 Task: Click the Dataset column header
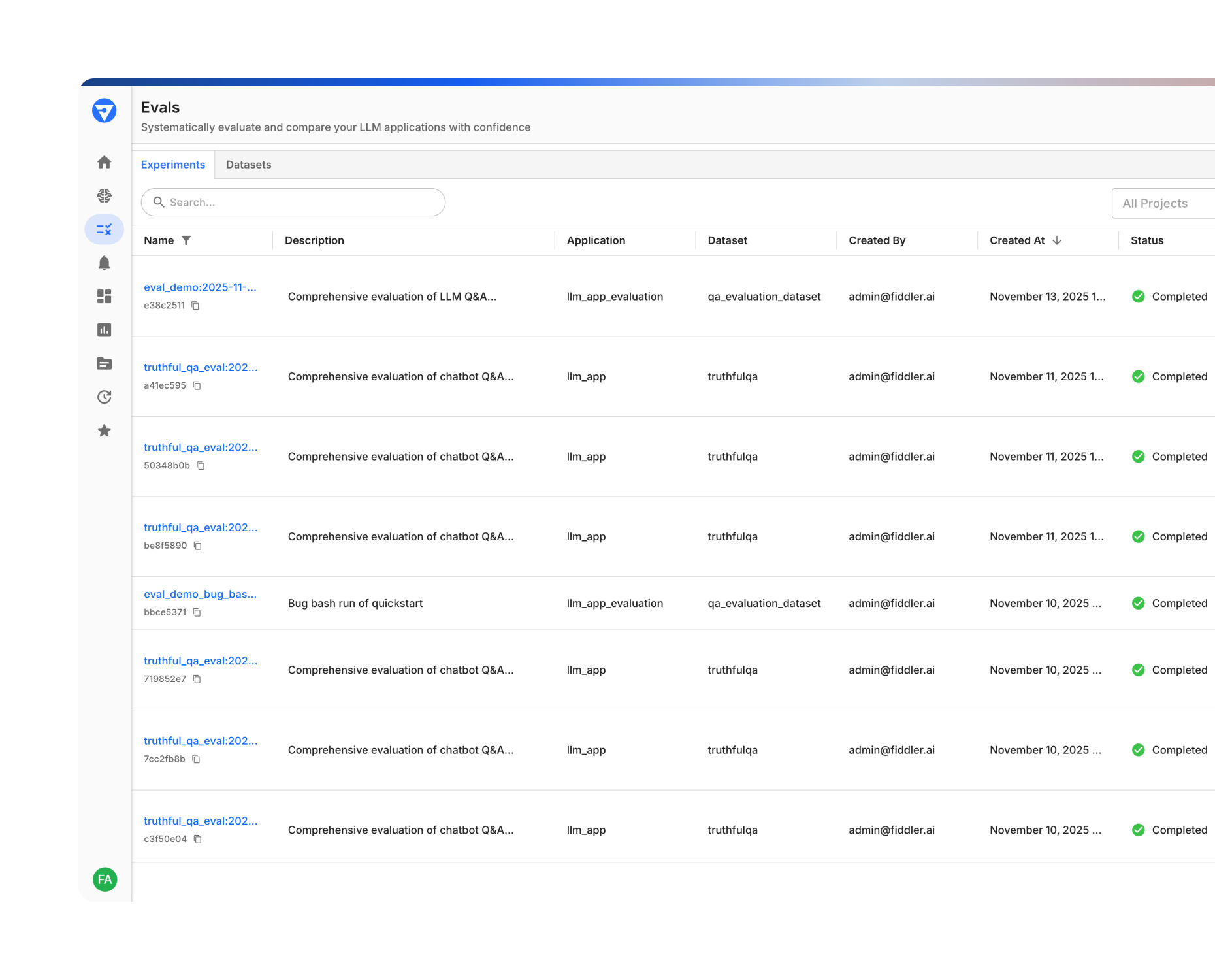coord(727,240)
